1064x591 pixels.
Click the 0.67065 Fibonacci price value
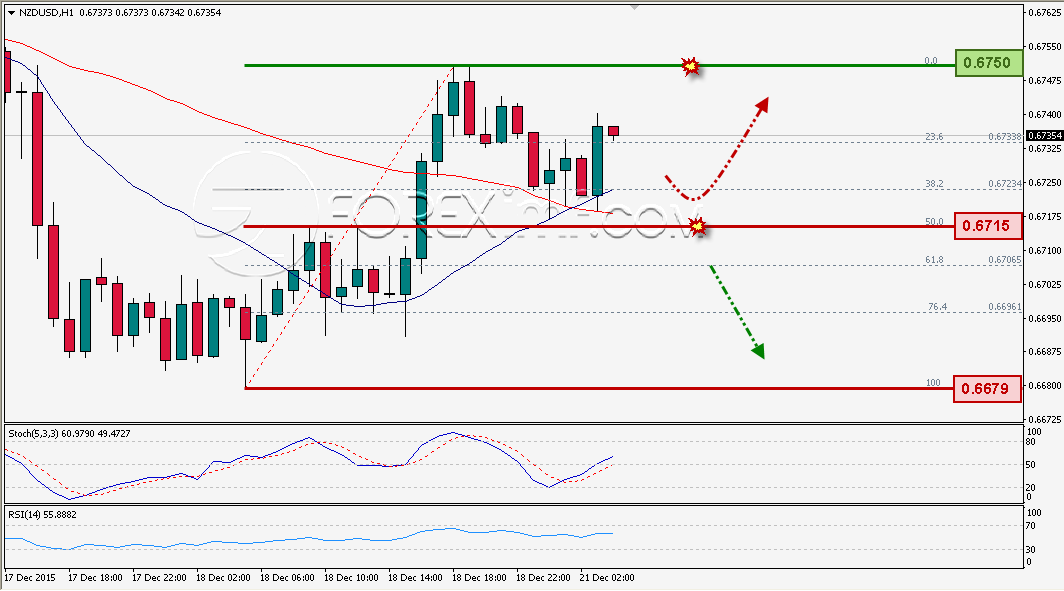pyautogui.click(x=1005, y=260)
